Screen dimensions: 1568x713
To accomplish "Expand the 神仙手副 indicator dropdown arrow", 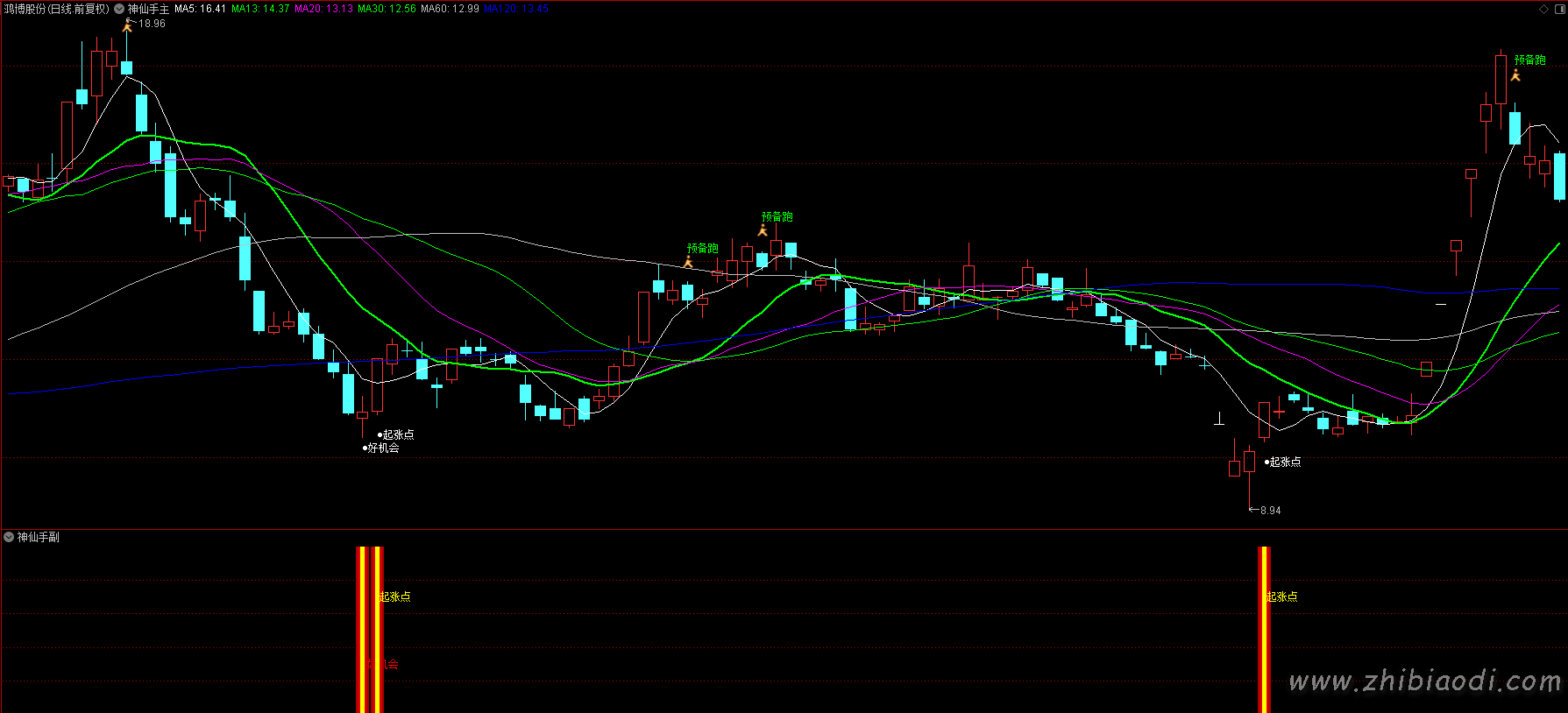I will point(9,537).
